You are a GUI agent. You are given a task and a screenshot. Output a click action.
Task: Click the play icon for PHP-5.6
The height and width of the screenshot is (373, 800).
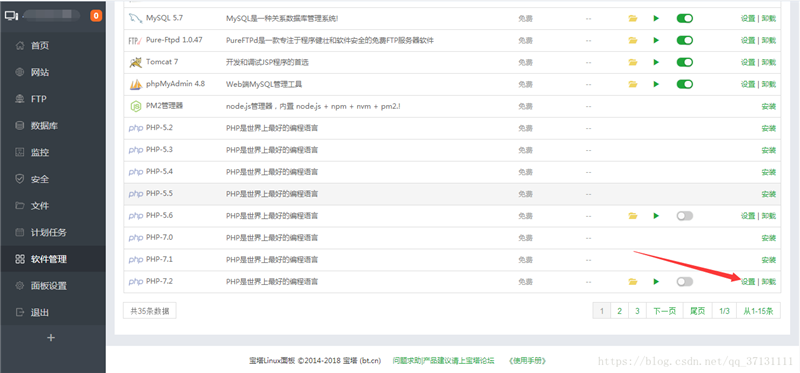coord(656,216)
